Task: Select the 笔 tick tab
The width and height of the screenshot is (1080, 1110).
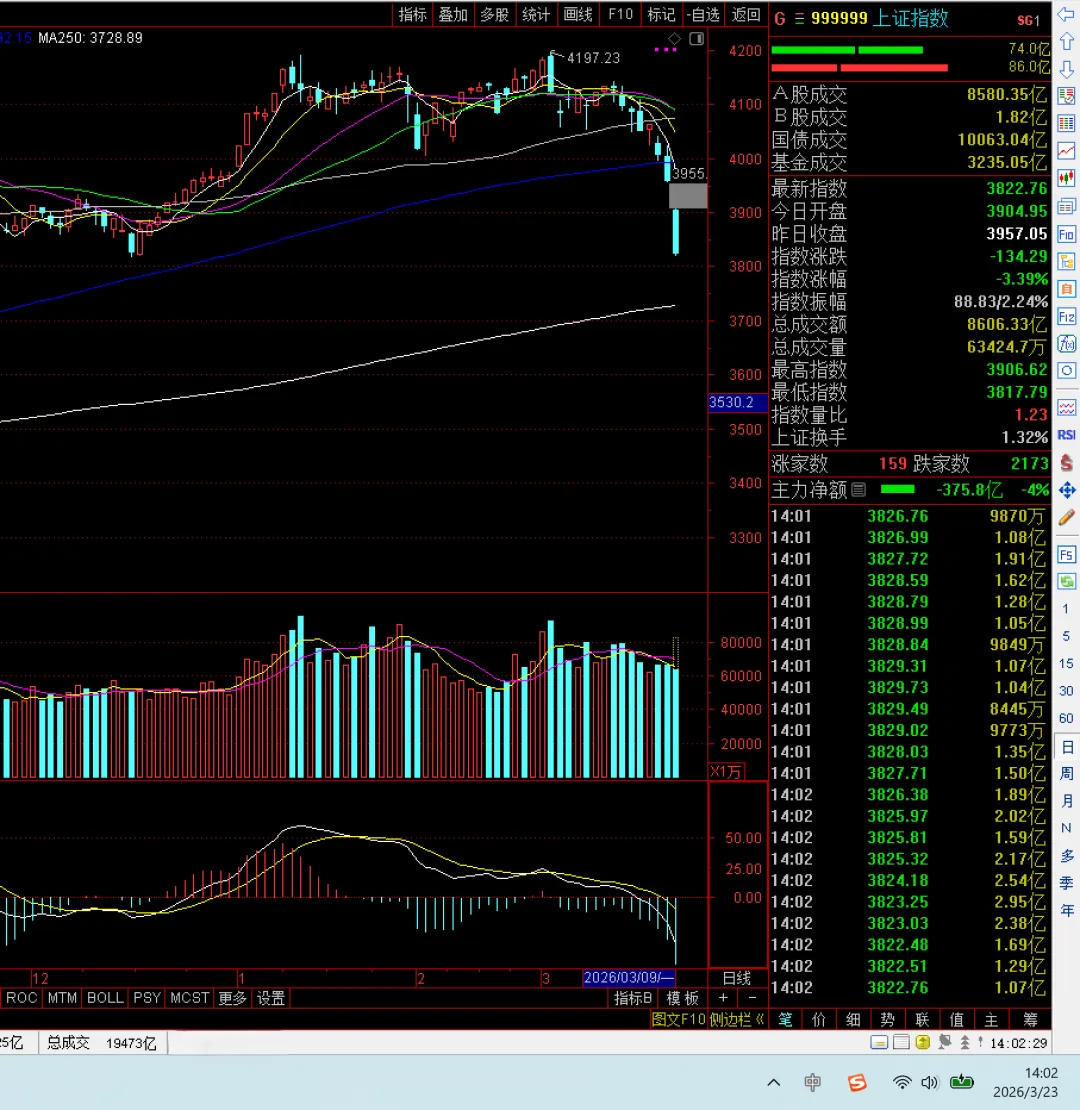Action: click(786, 1019)
